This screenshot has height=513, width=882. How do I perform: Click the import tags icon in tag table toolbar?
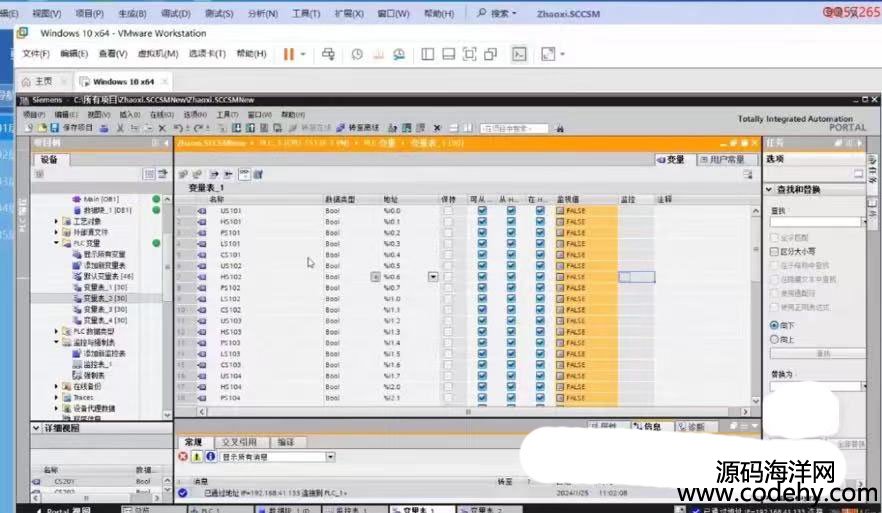[228, 174]
